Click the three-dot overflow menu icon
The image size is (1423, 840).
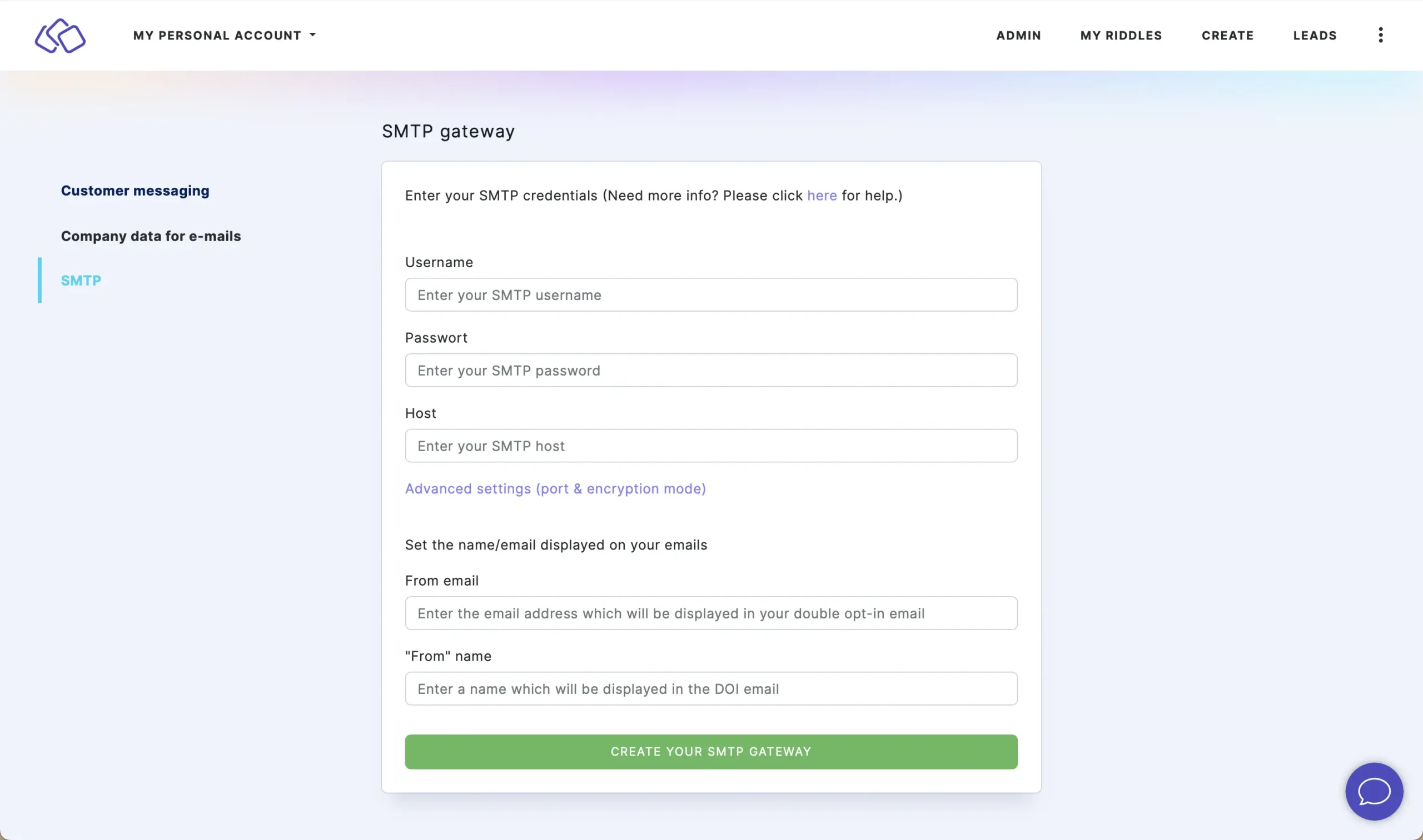(x=1381, y=35)
